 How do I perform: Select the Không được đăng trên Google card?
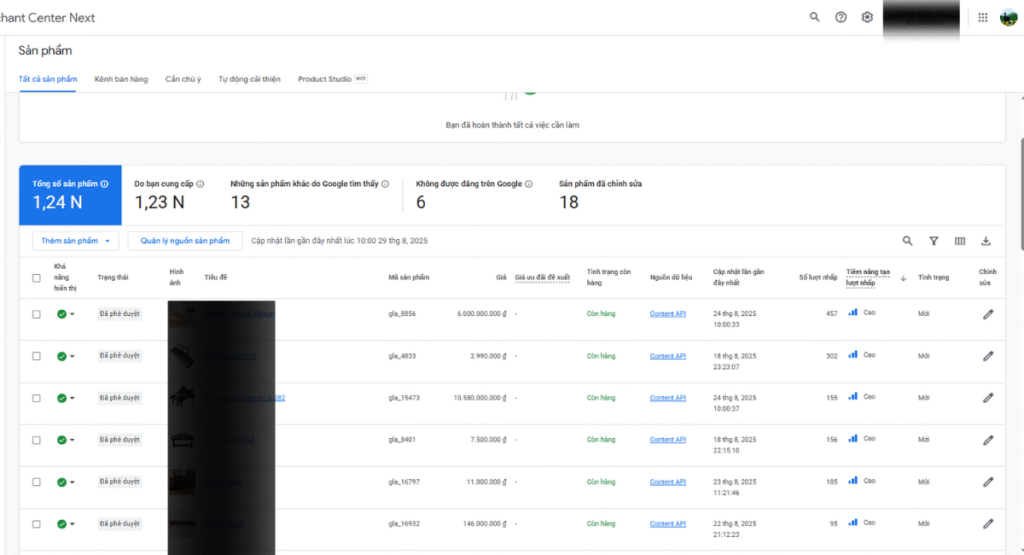pos(474,194)
